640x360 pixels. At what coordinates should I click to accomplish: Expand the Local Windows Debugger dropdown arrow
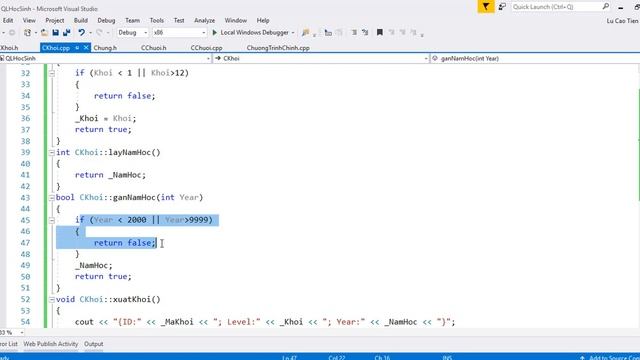click(x=293, y=33)
